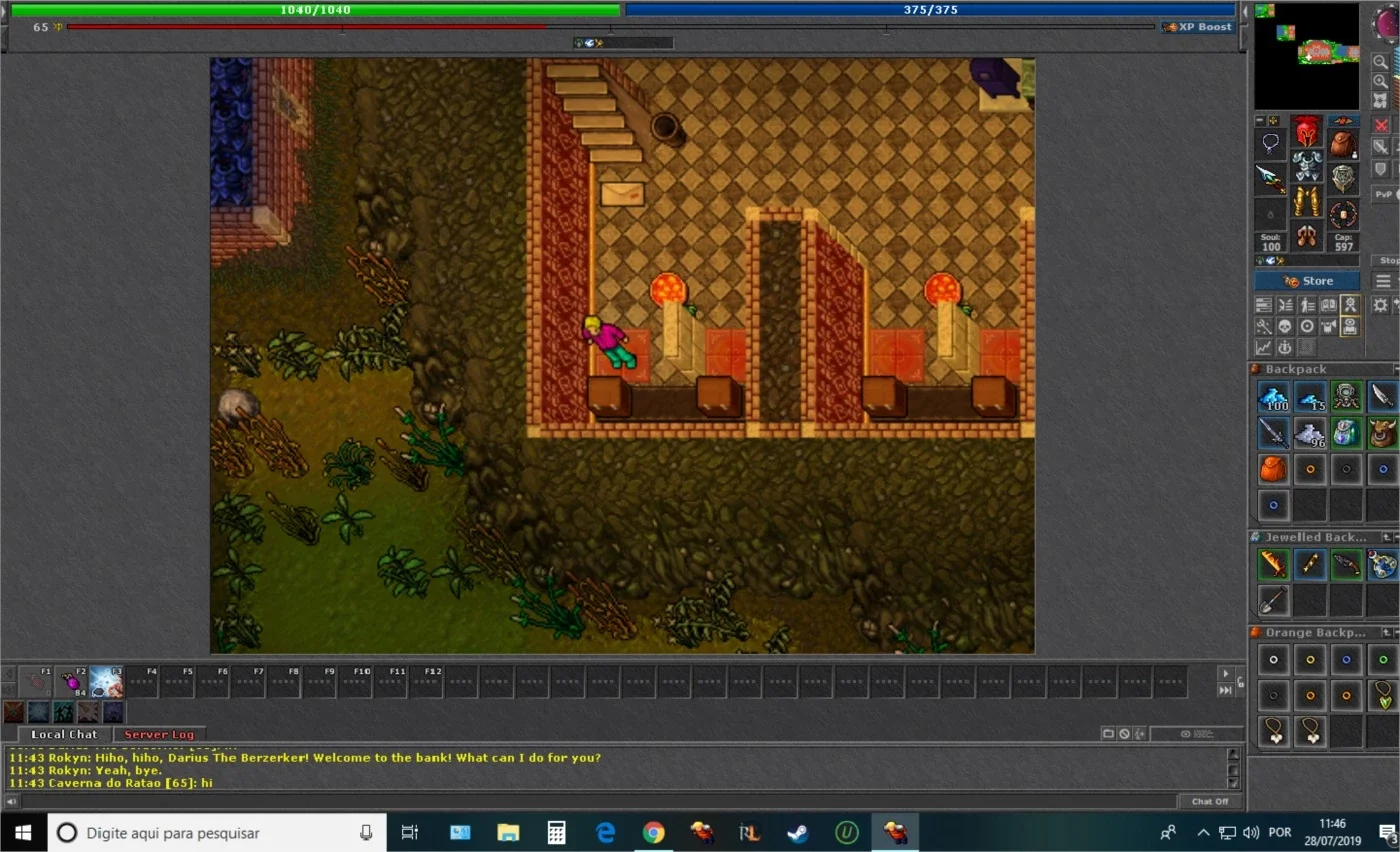This screenshot has width=1400, height=852.
Task: Click the round ammo slot item
Action: pyautogui.click(x=1343, y=214)
